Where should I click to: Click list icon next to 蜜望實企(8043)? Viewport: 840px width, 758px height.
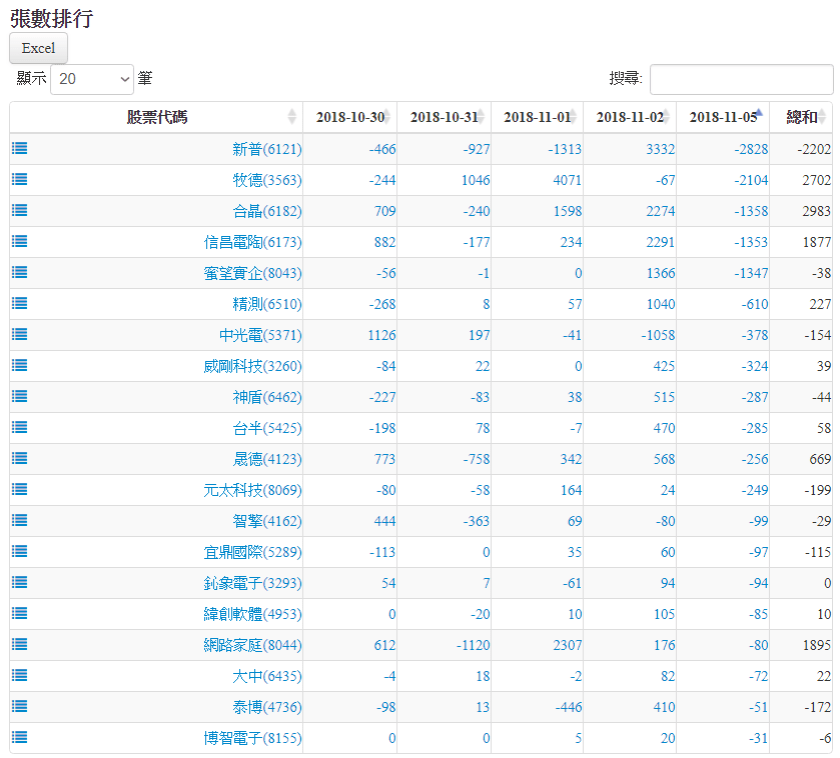pos(20,272)
